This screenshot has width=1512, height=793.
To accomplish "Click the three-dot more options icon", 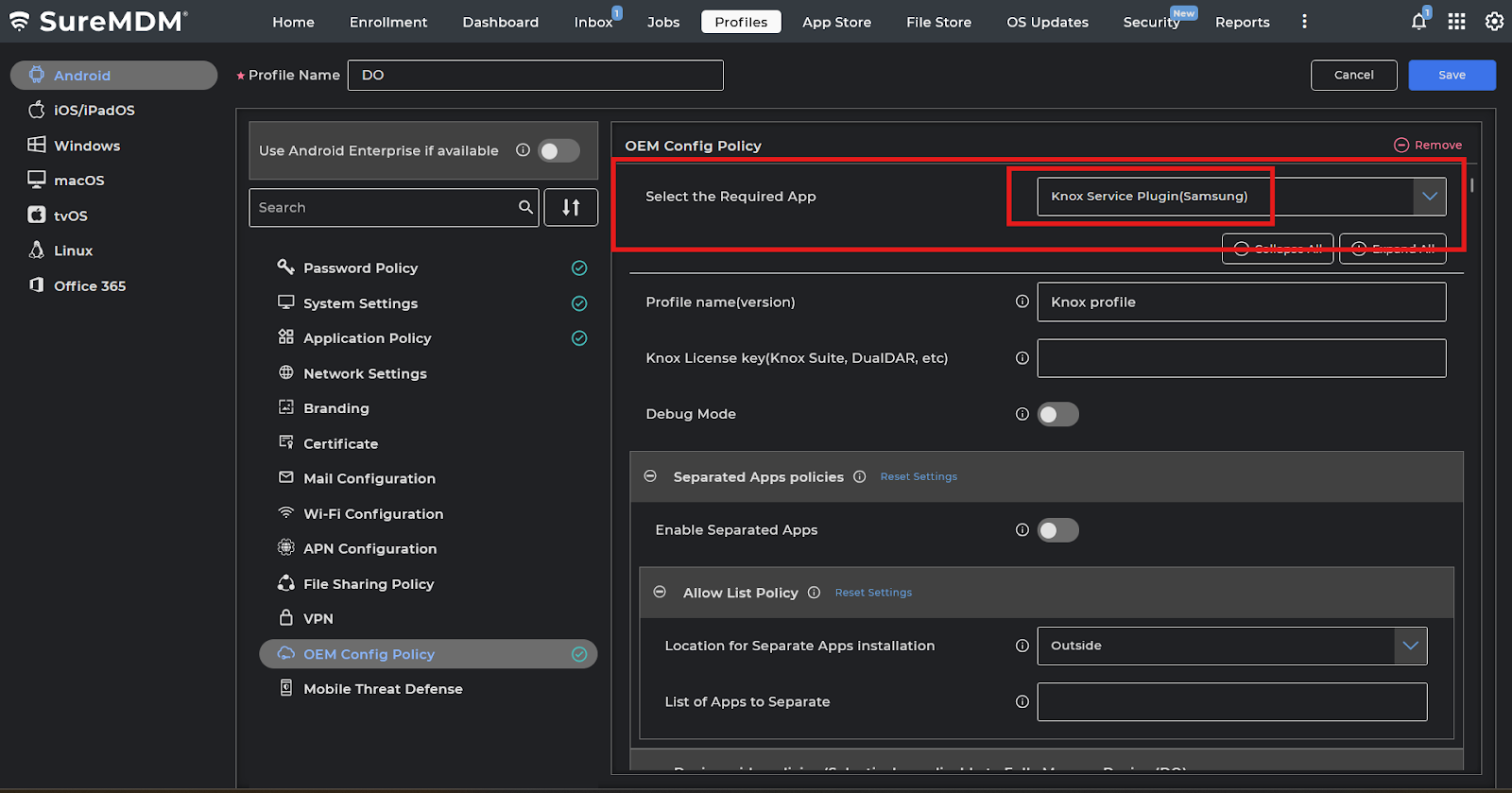I will pyautogui.click(x=1304, y=22).
